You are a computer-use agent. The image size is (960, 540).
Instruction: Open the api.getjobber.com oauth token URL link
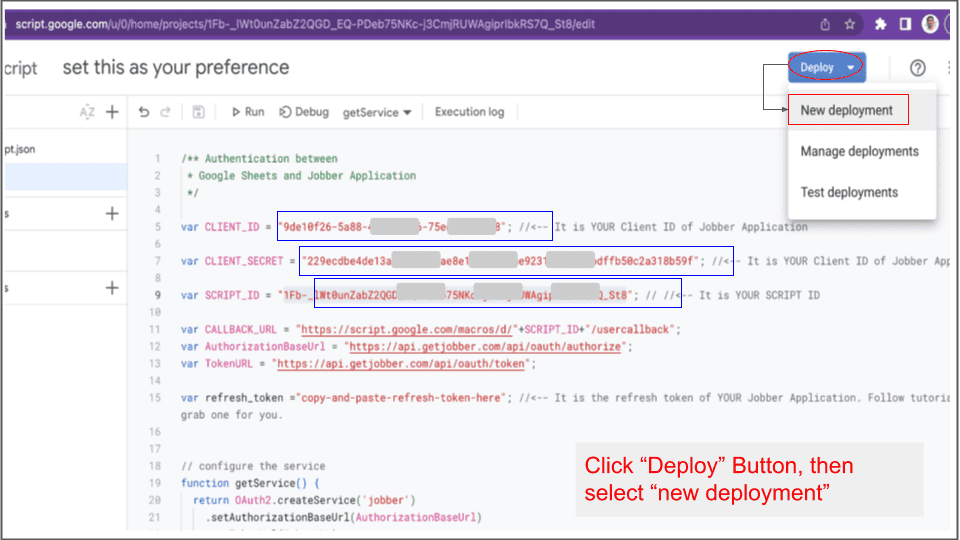point(399,364)
